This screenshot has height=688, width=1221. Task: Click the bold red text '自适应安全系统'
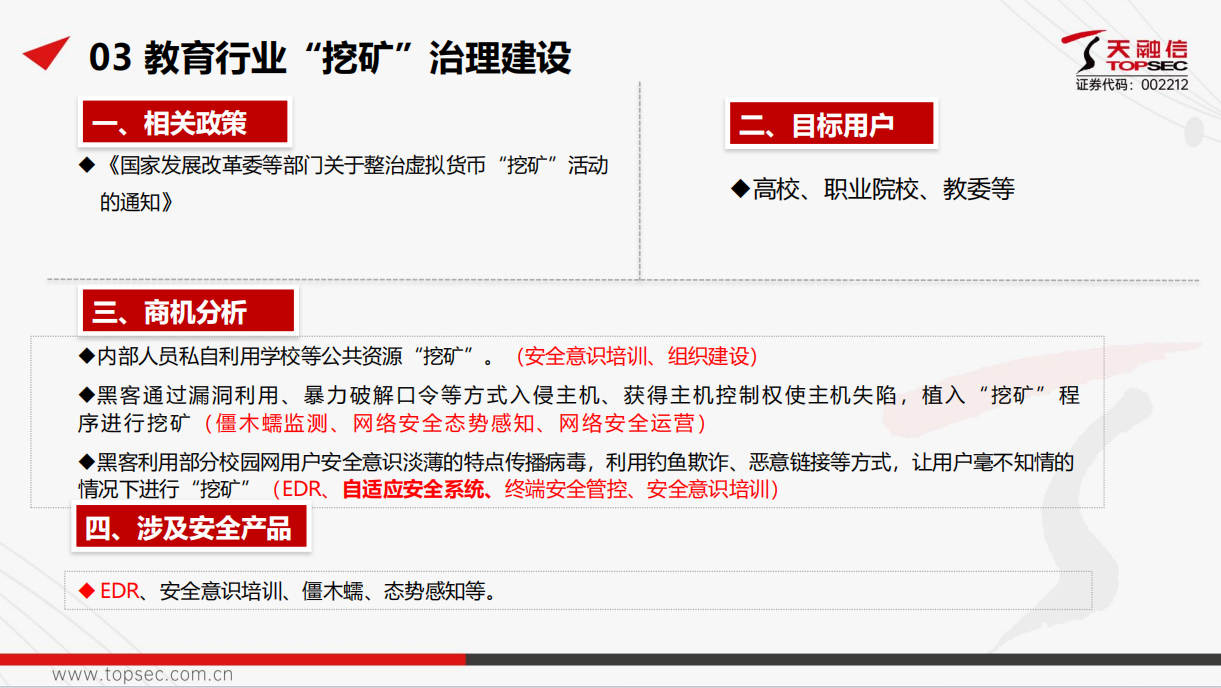point(414,490)
